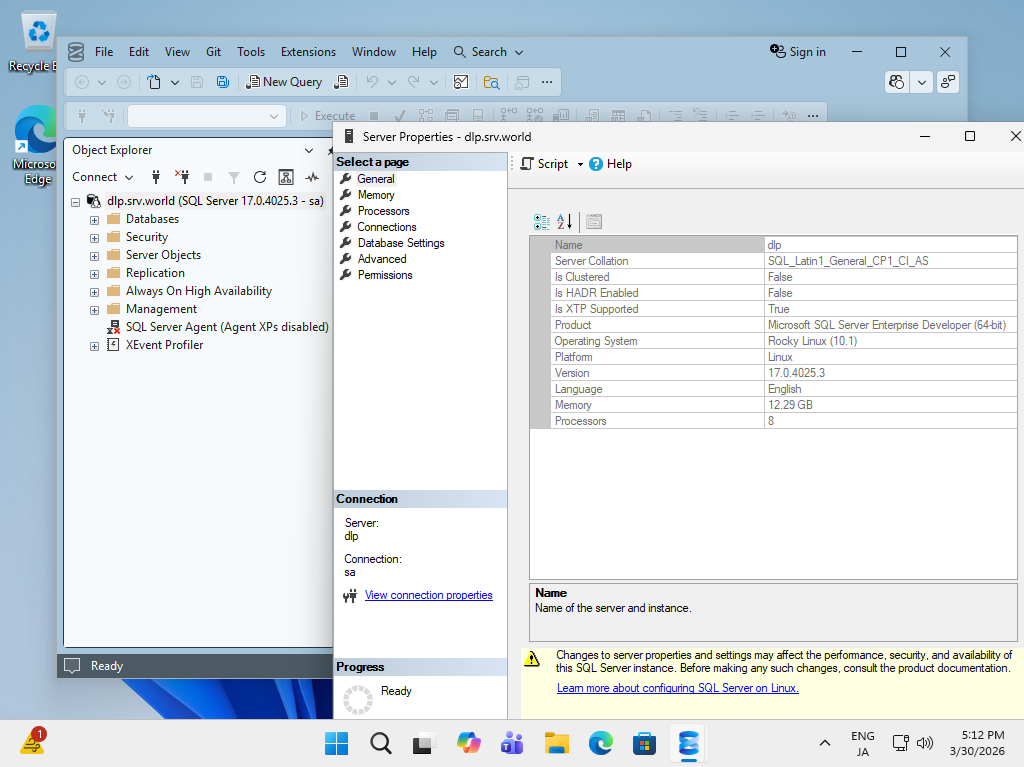Select the SQL Server Agent tree node
This screenshot has height=767, width=1024.
click(227, 327)
